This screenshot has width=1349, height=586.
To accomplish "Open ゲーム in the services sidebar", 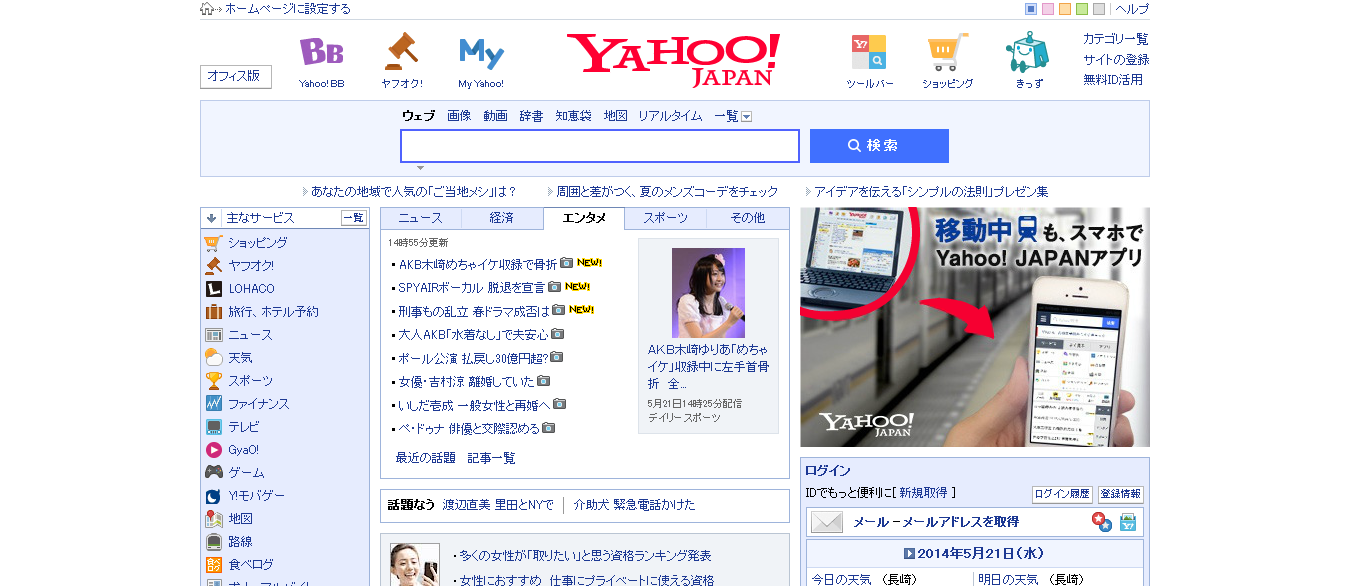I will tap(246, 473).
